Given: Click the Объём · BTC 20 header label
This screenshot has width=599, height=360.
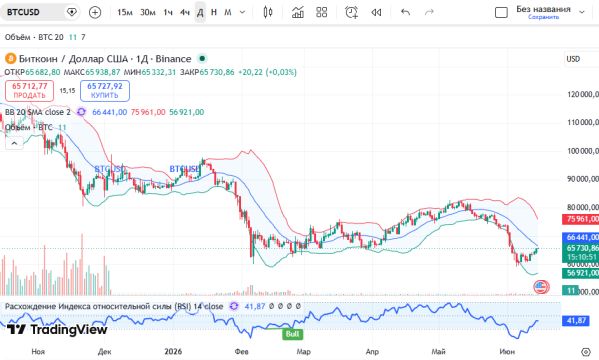Looking at the screenshot, I should click(34, 37).
